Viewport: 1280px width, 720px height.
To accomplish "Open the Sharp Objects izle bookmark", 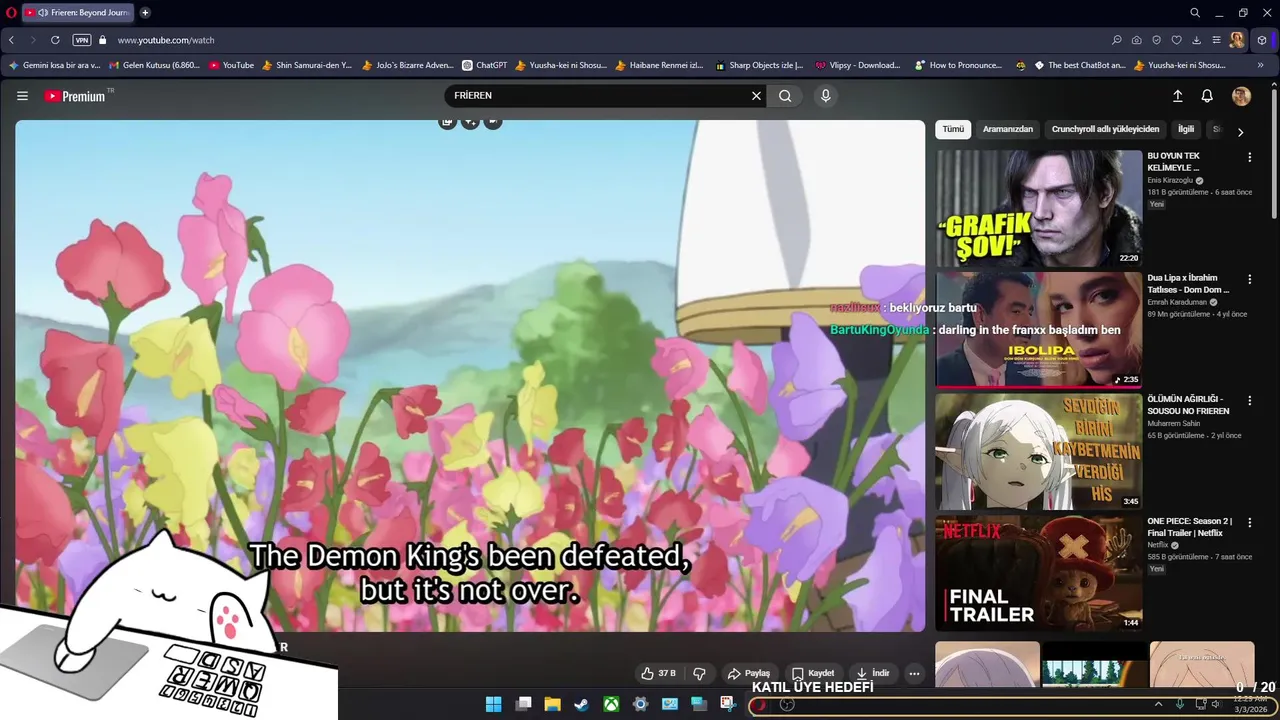I will click(x=759, y=65).
